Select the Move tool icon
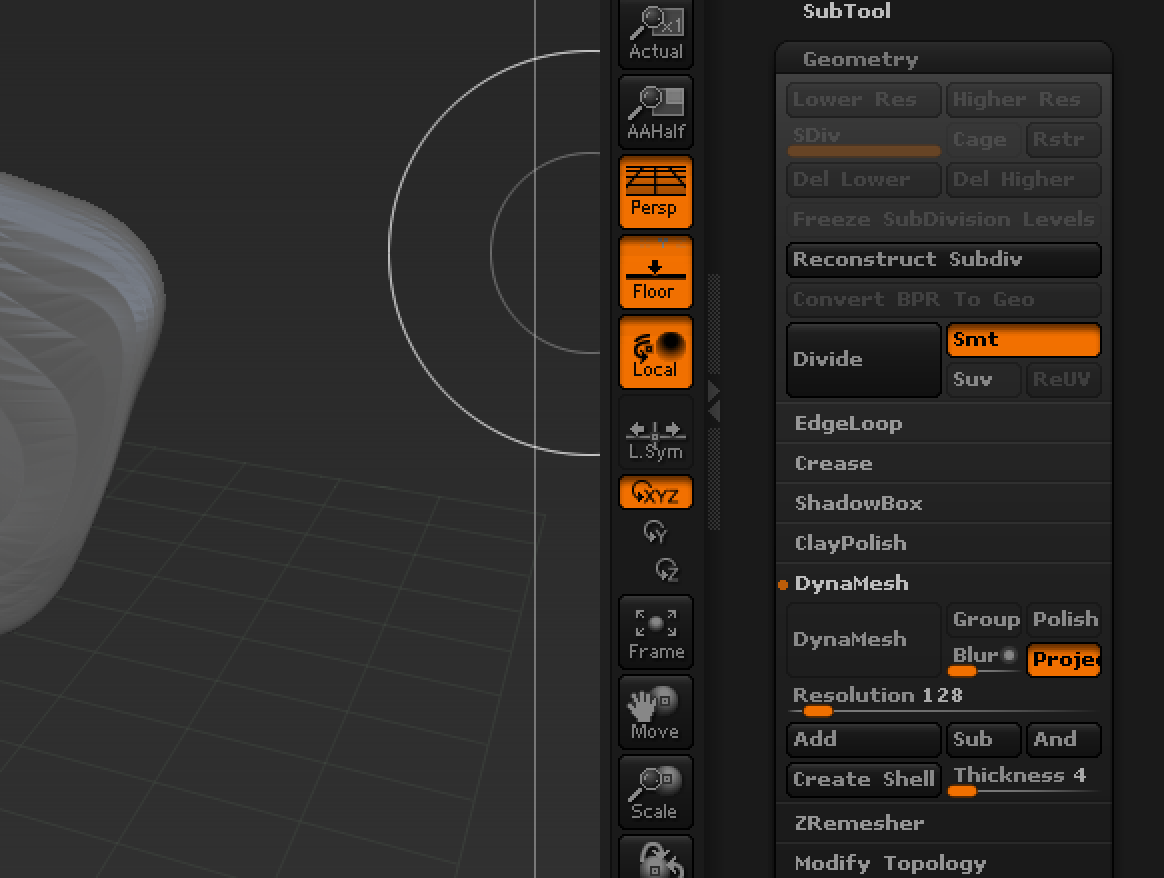 click(655, 711)
